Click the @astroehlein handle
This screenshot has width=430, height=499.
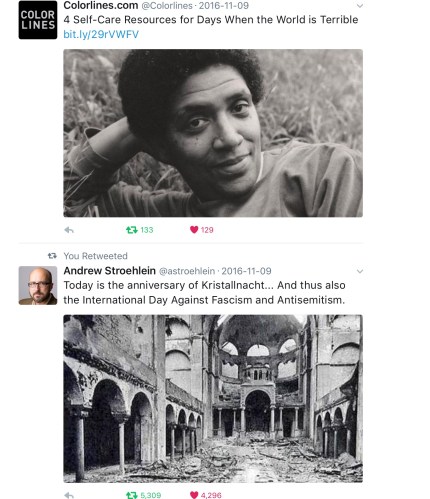(187, 271)
